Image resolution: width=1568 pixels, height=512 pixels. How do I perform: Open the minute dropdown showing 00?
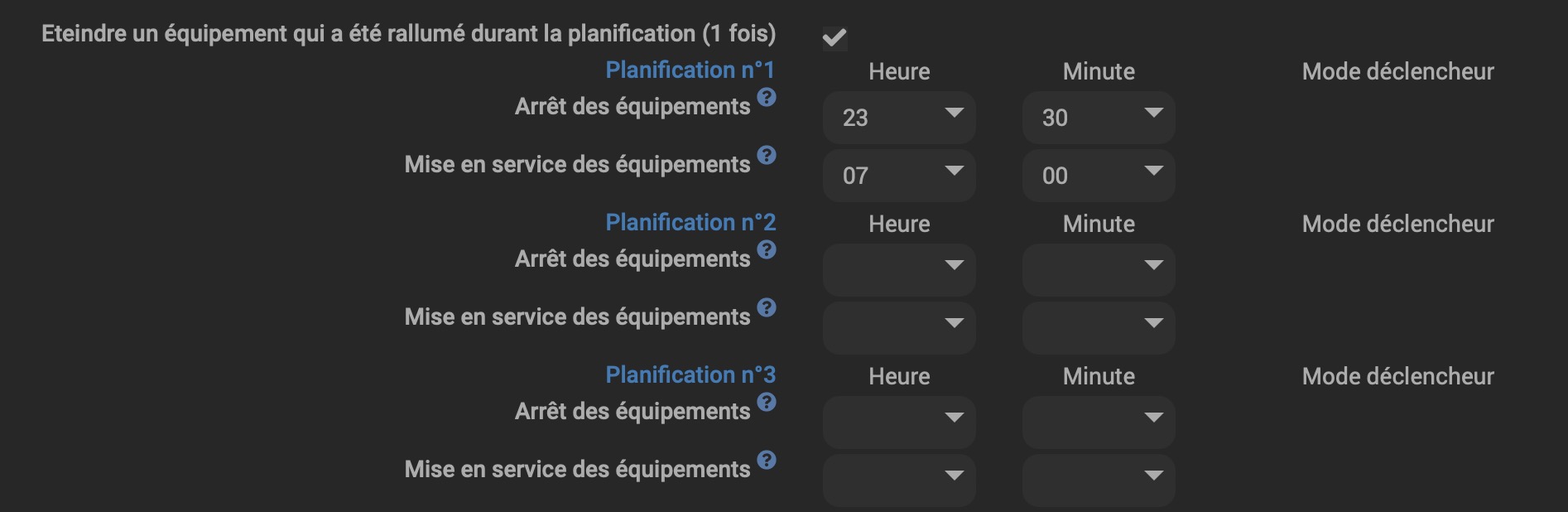pos(1099,175)
